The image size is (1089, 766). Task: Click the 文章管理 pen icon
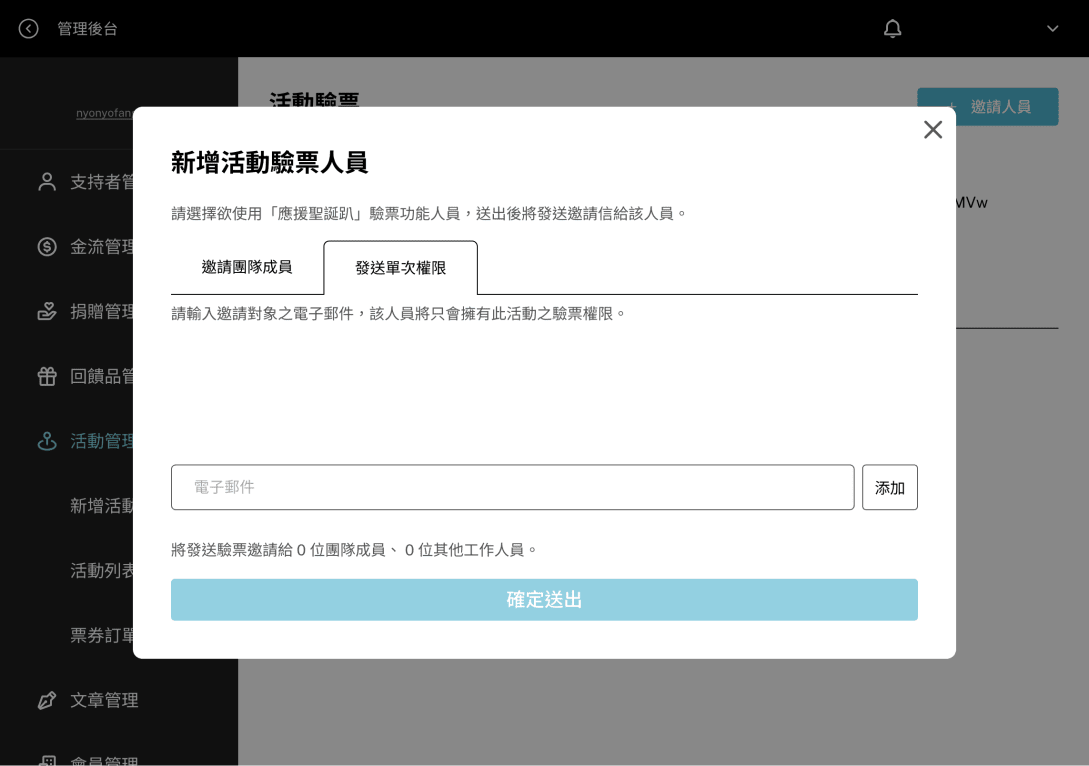(47, 700)
